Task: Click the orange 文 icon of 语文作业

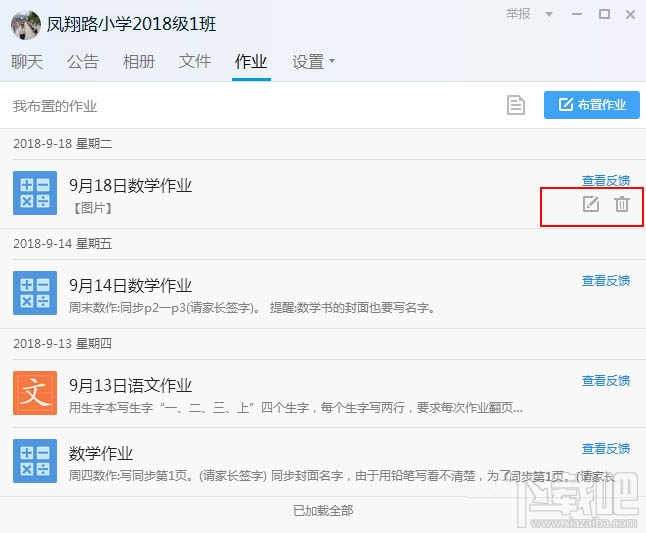Action: (35, 393)
